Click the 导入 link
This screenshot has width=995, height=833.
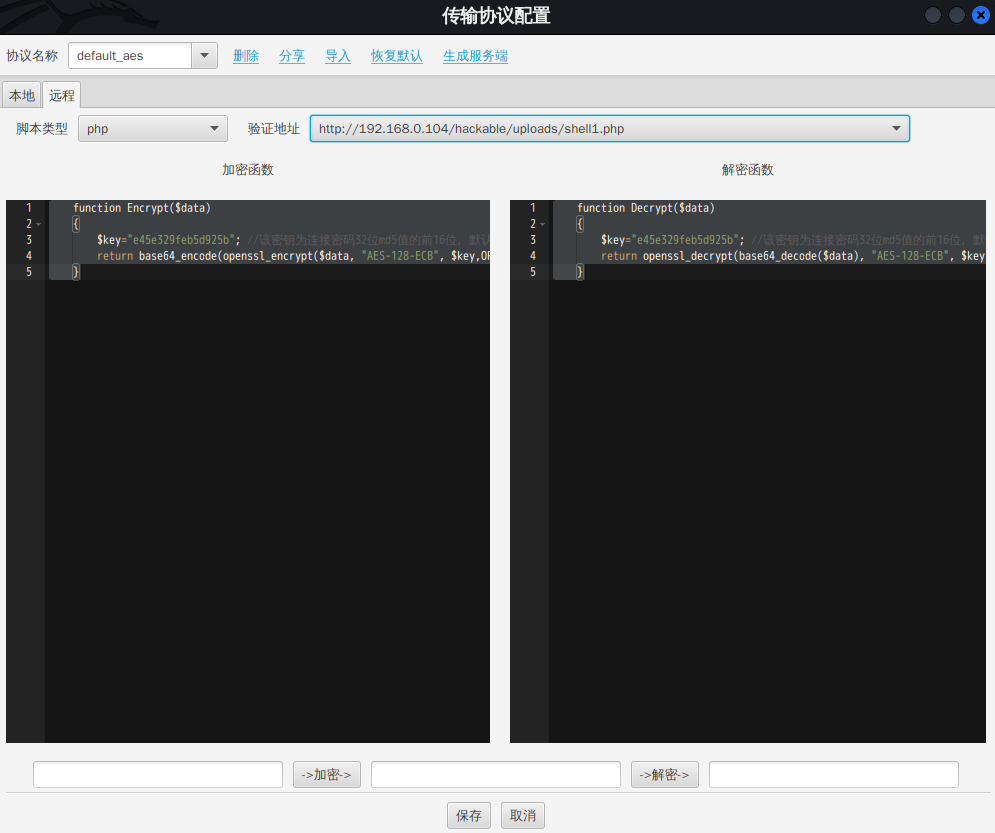[x=338, y=56]
